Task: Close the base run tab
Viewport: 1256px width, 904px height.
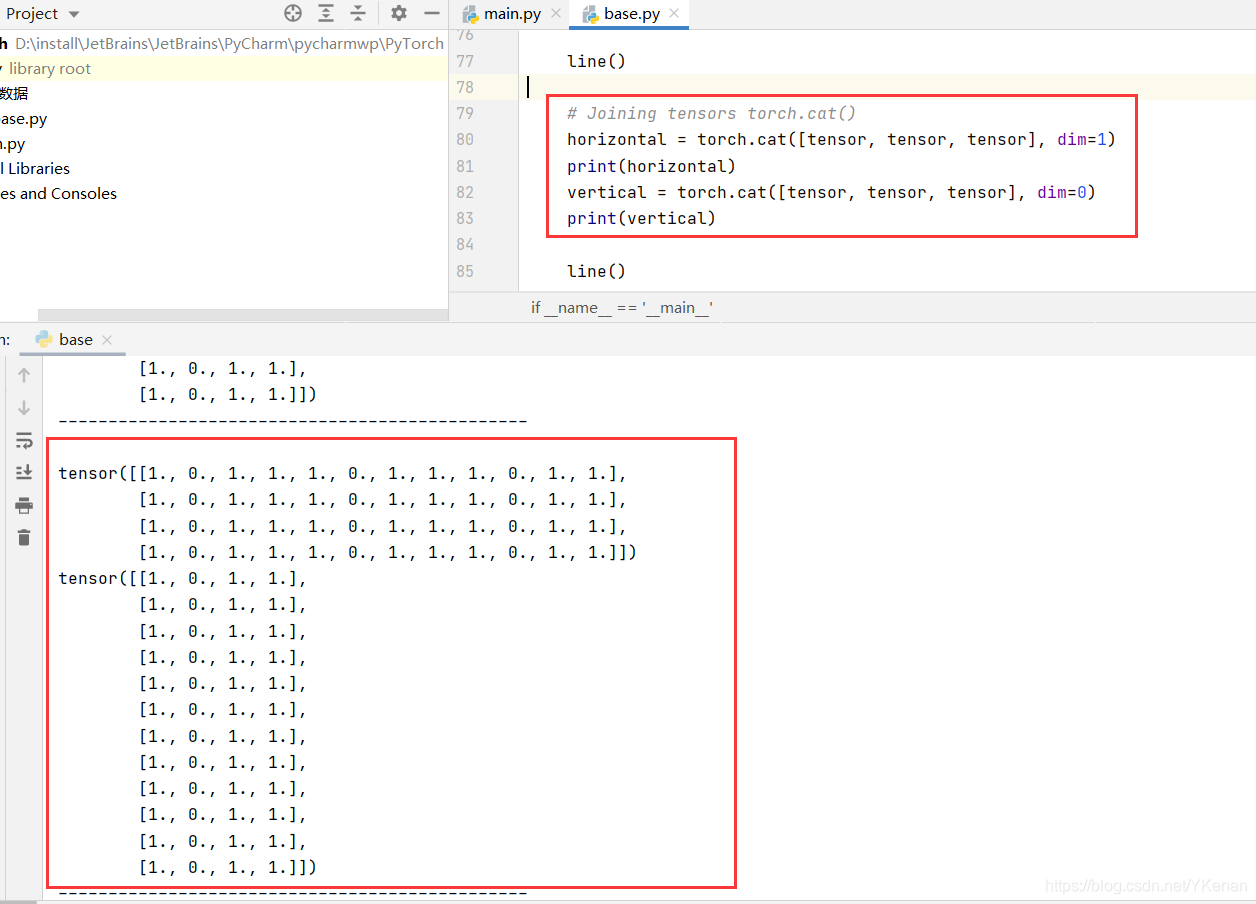Action: coord(107,340)
